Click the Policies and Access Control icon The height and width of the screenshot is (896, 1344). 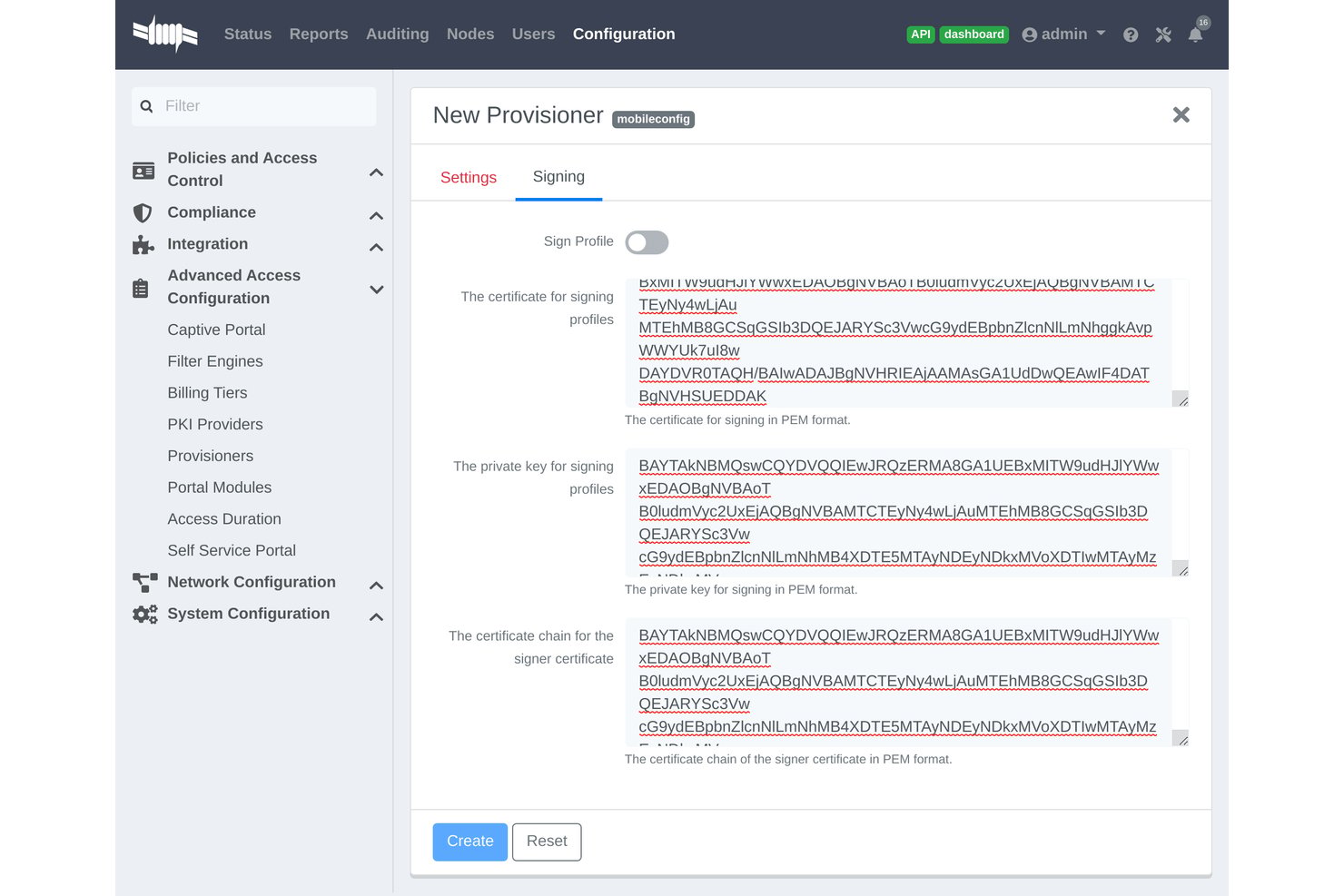pyautogui.click(x=143, y=170)
